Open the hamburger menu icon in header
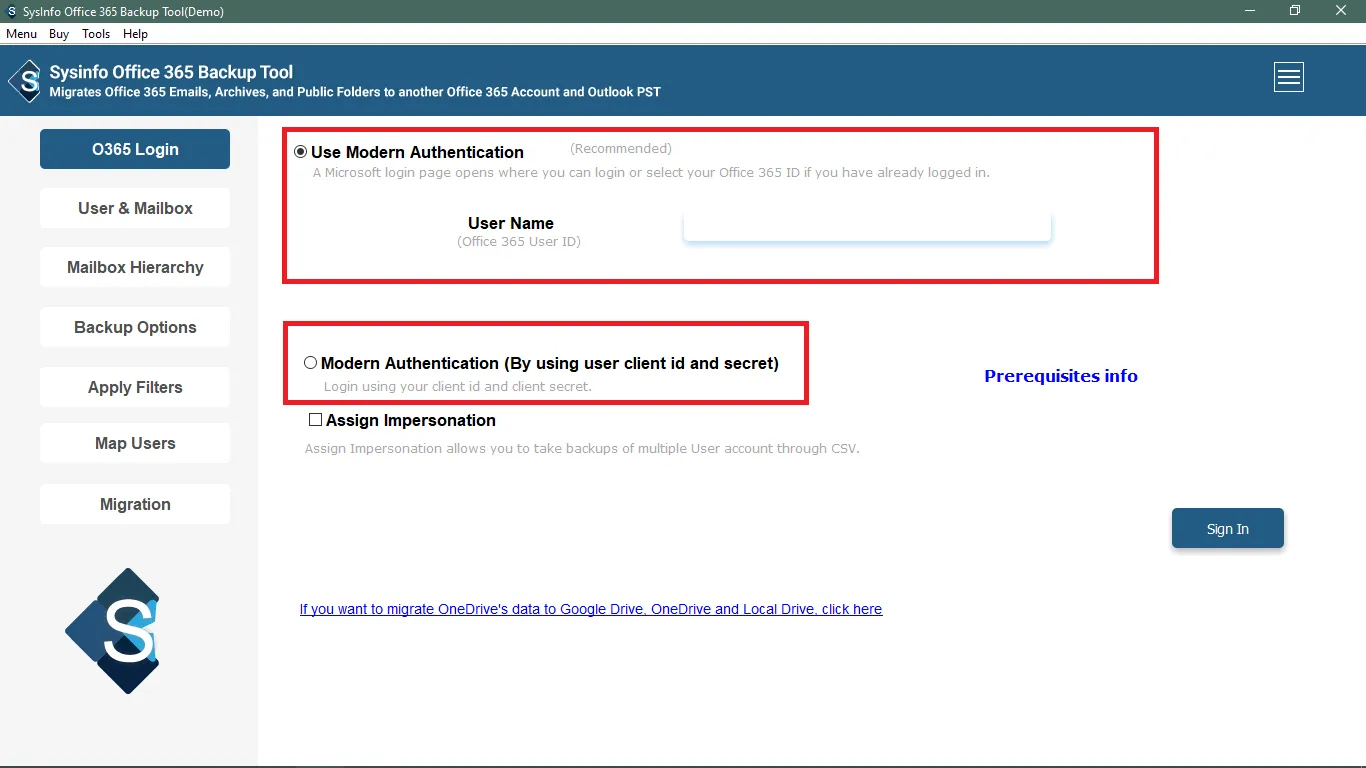The image size is (1366, 768). 1289,77
